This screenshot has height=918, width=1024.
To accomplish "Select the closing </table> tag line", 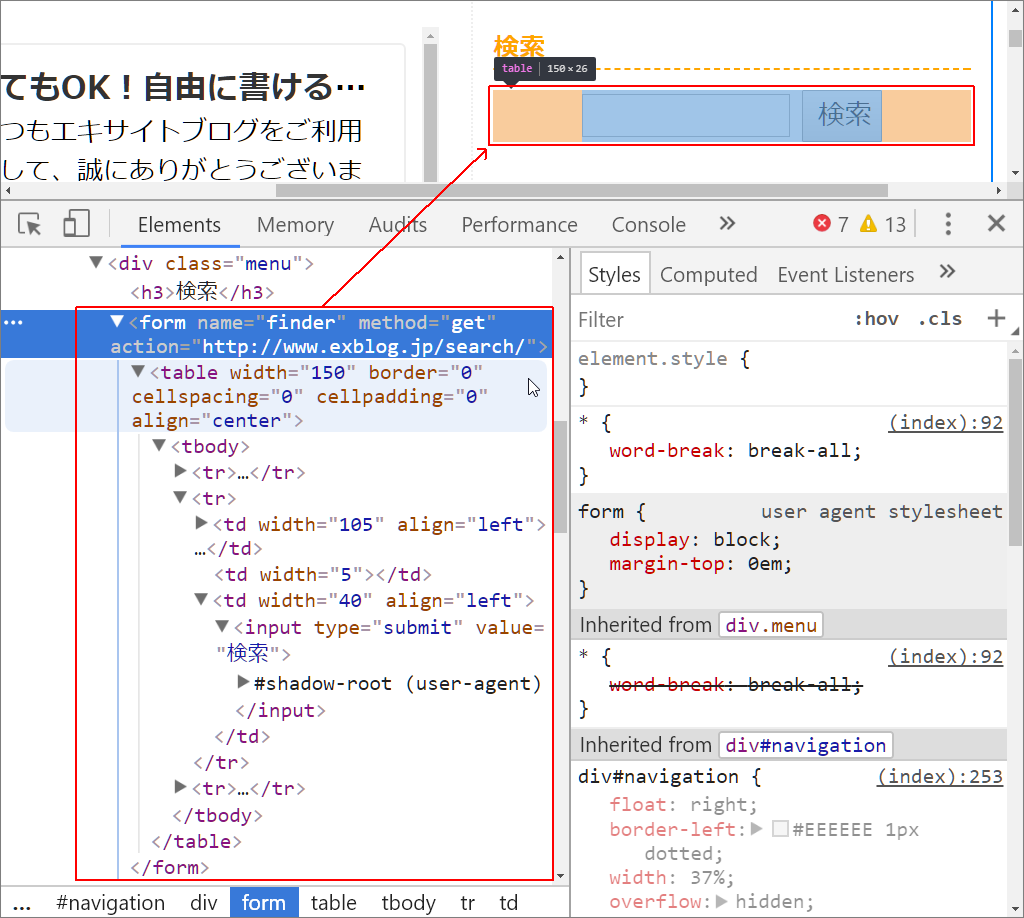I will [x=196, y=842].
